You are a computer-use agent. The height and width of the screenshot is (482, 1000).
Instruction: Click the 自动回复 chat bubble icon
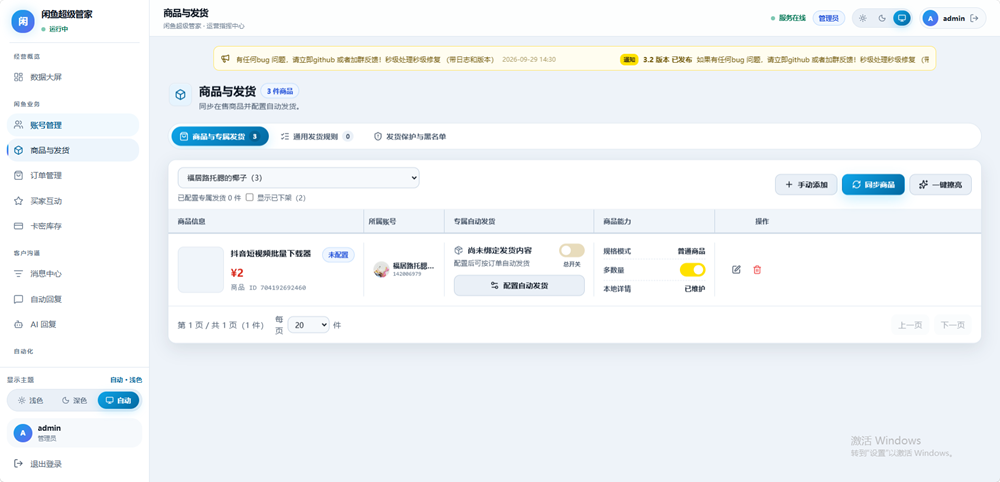click(18, 298)
